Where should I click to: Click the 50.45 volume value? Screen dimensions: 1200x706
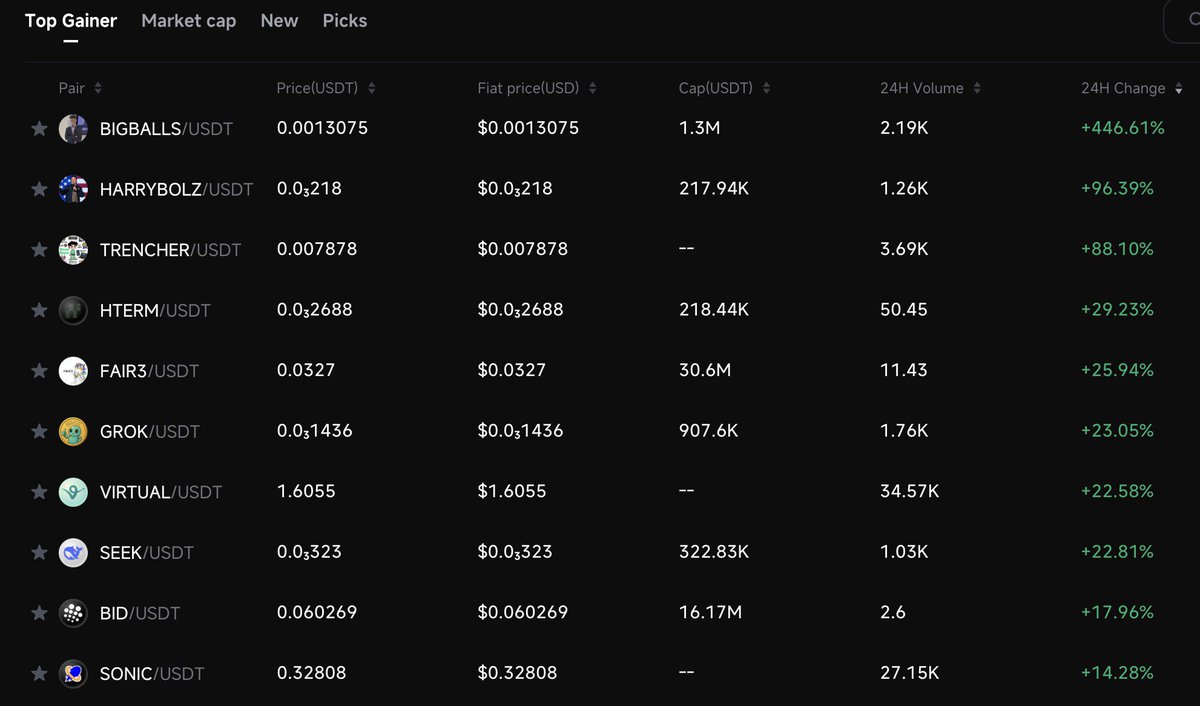tap(903, 310)
